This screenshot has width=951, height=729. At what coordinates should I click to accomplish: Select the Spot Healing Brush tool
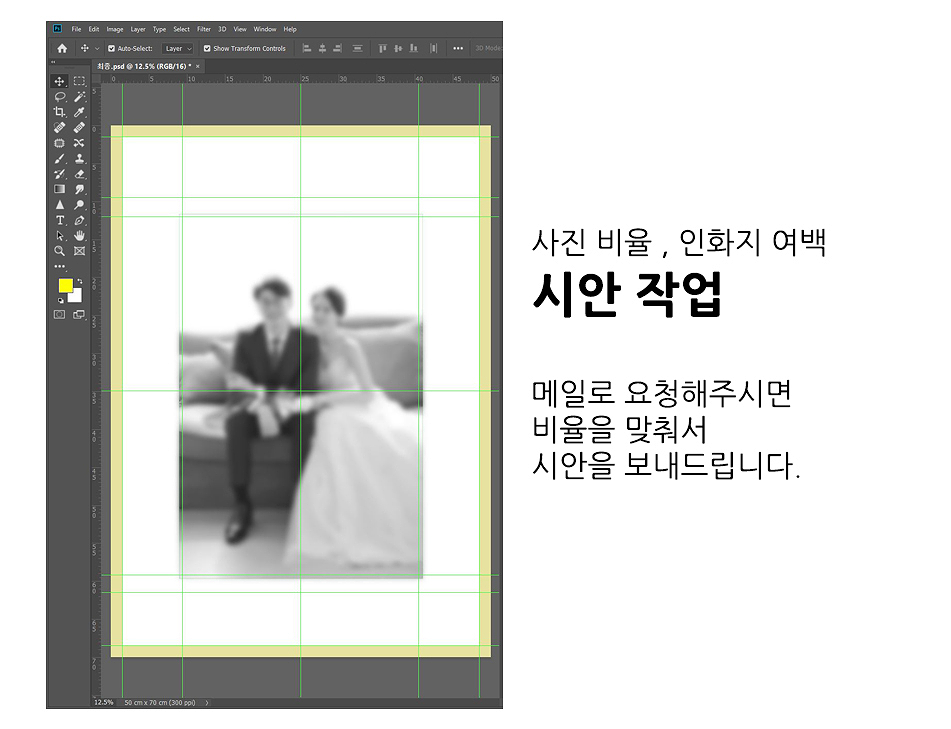pyautogui.click(x=59, y=127)
